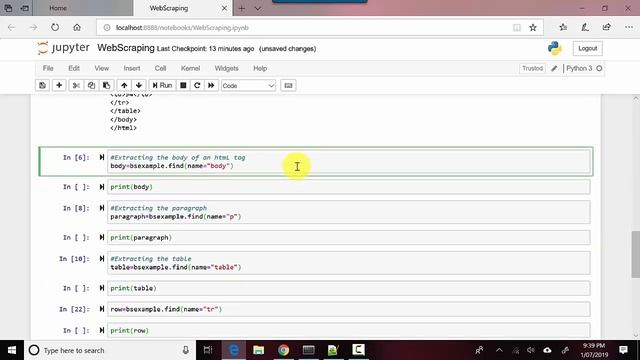The width and height of the screenshot is (640, 360).
Task: Open the Kernel menu
Action: (190, 68)
